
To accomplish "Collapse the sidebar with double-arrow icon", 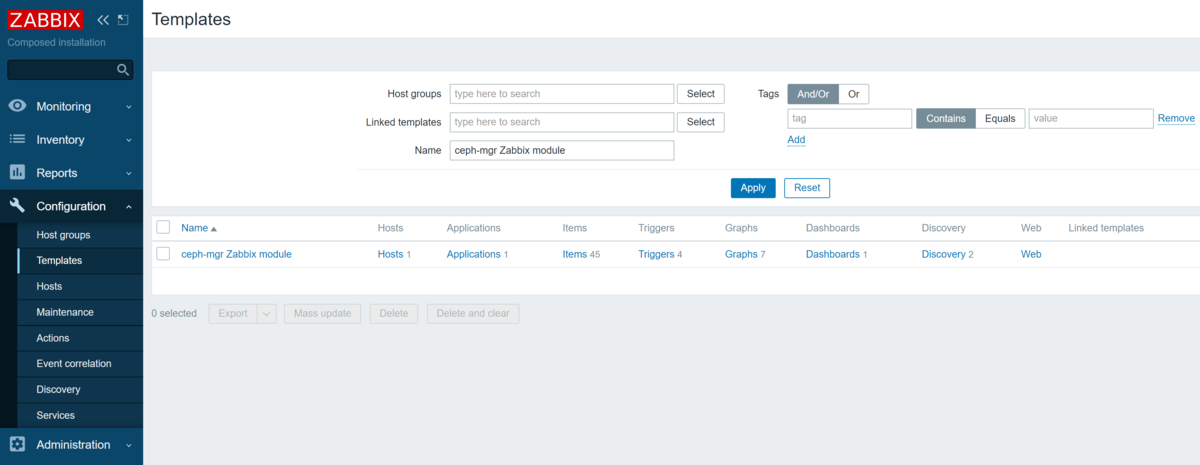I will click(x=103, y=20).
